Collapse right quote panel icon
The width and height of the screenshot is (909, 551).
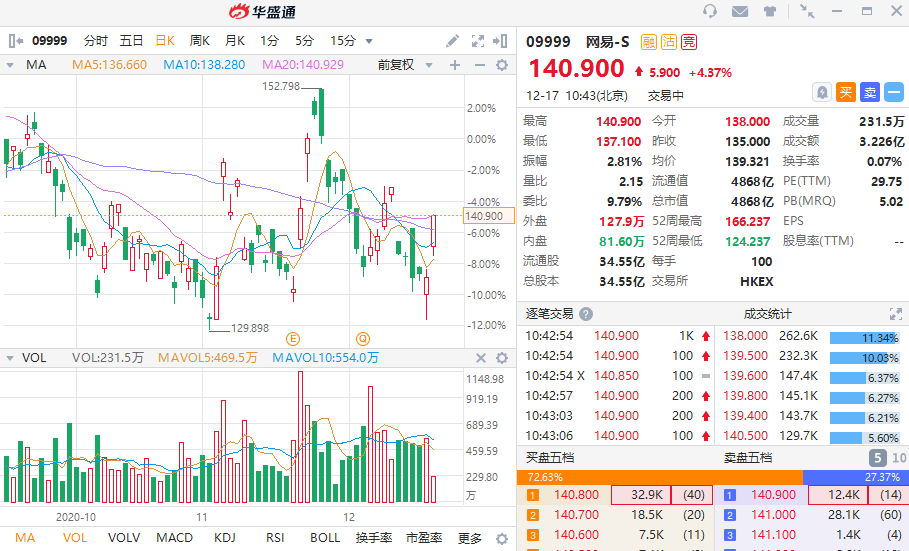coord(500,41)
